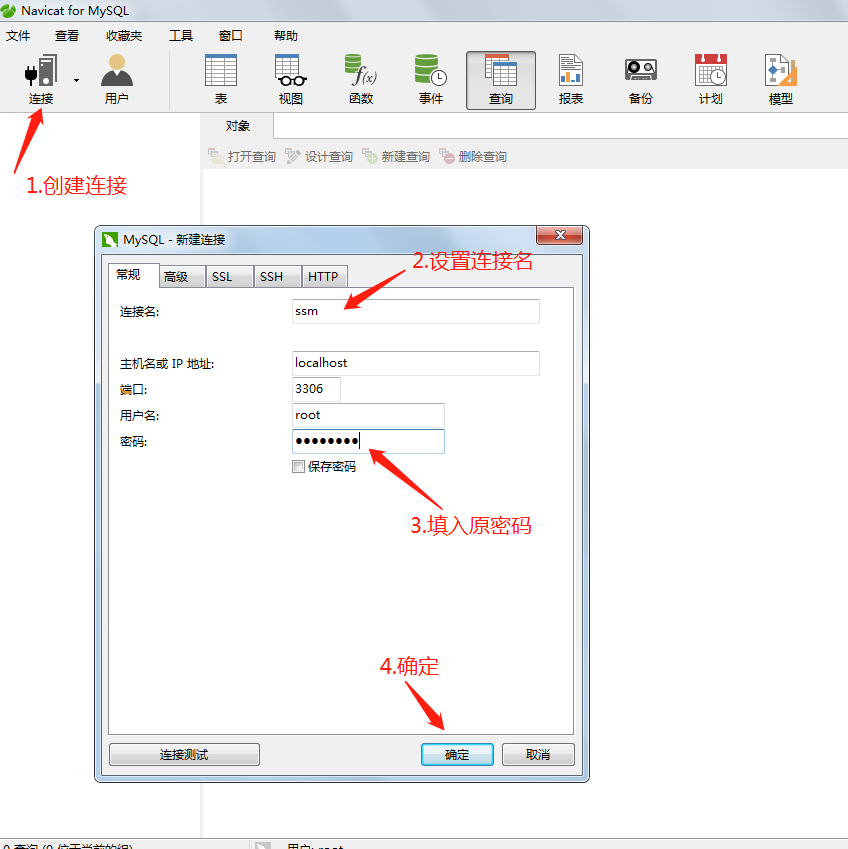Expand the 连接 dropdown arrow

pyautogui.click(x=76, y=80)
